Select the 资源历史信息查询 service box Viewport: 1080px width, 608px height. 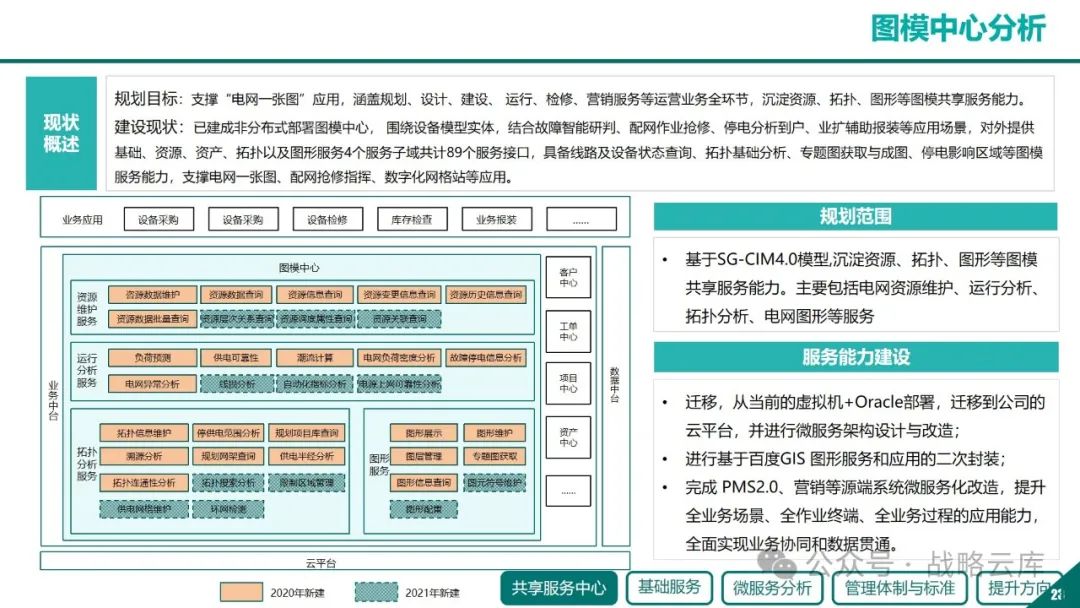pos(486,295)
